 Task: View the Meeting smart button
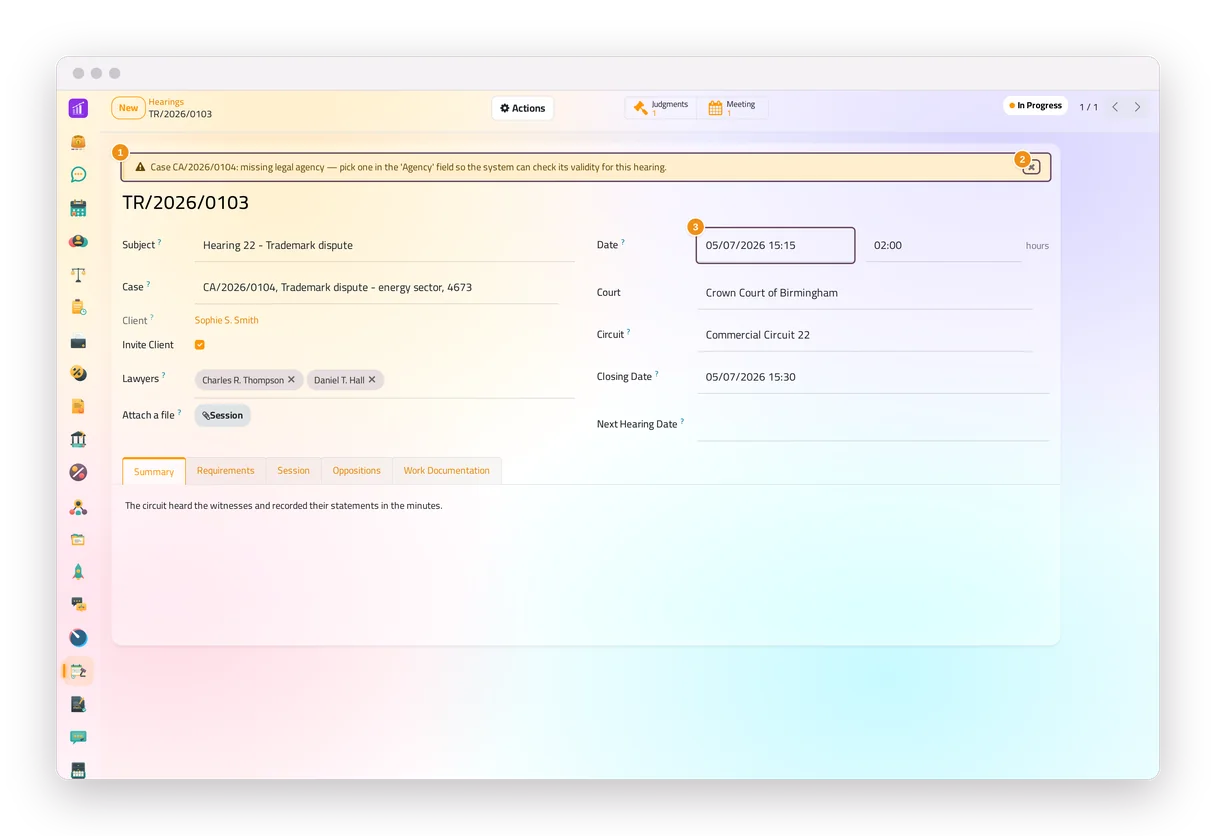click(x=732, y=108)
